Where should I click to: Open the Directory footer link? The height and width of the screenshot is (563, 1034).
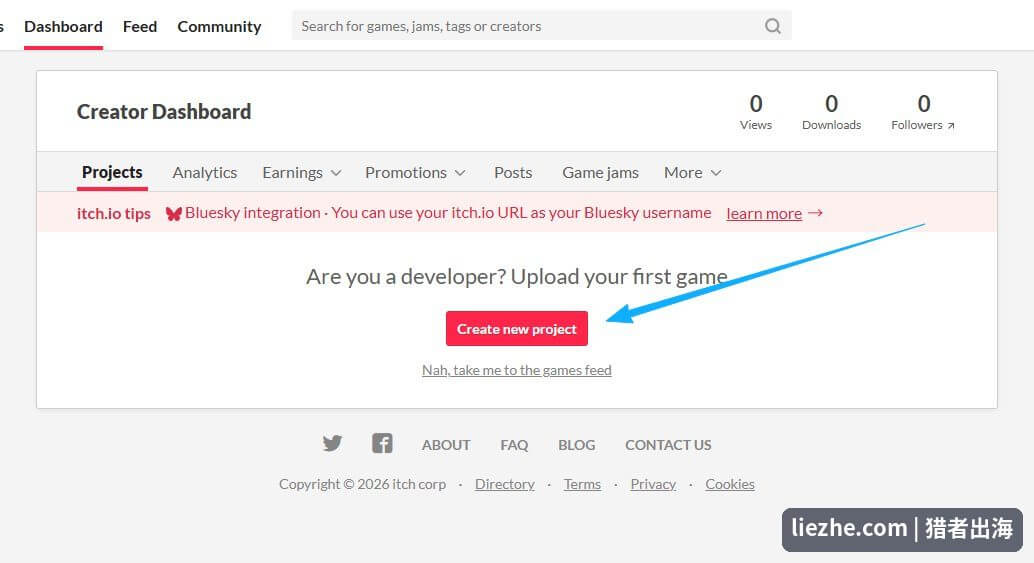(504, 485)
